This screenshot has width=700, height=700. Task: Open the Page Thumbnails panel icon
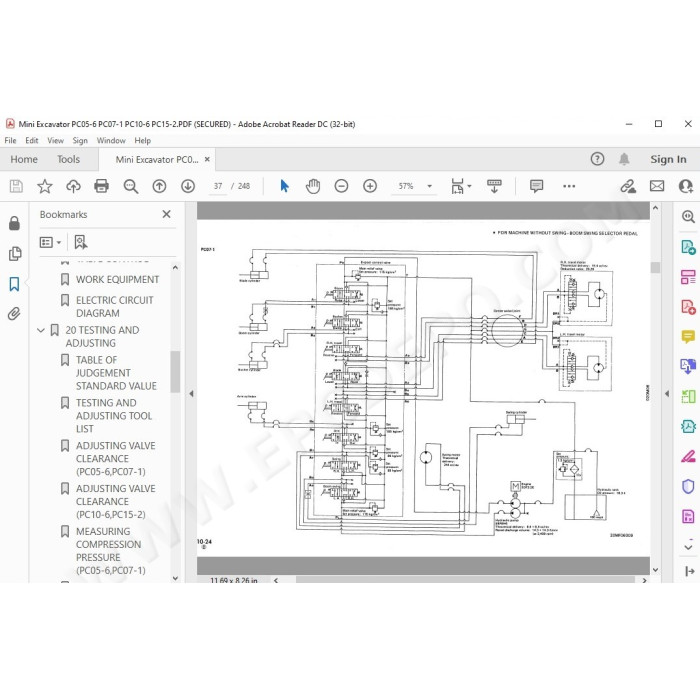[x=14, y=254]
